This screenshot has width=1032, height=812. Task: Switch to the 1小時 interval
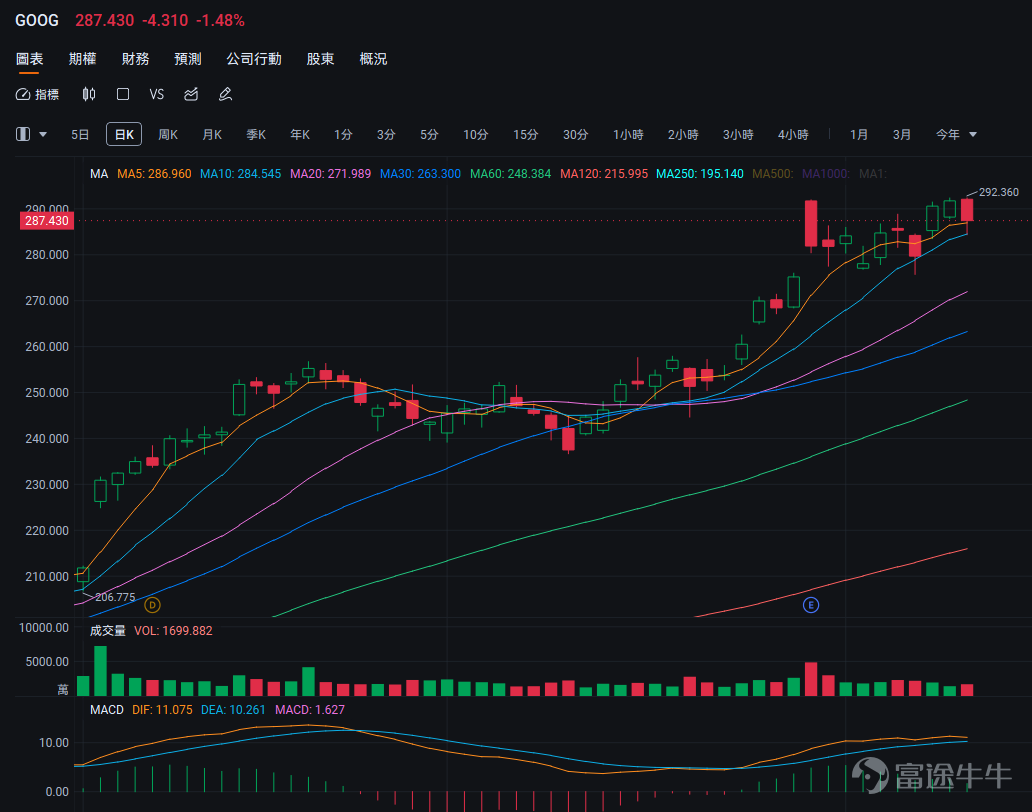point(628,135)
